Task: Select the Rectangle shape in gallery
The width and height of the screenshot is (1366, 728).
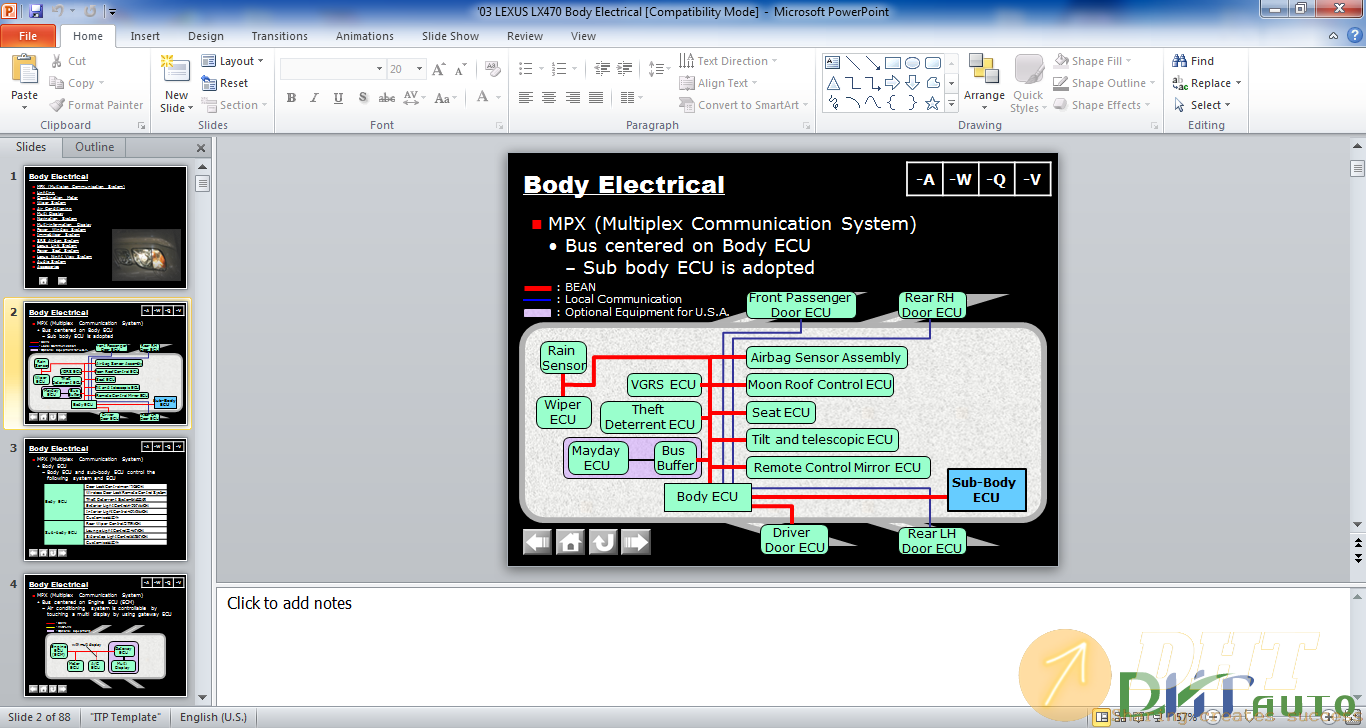Action: (x=893, y=62)
